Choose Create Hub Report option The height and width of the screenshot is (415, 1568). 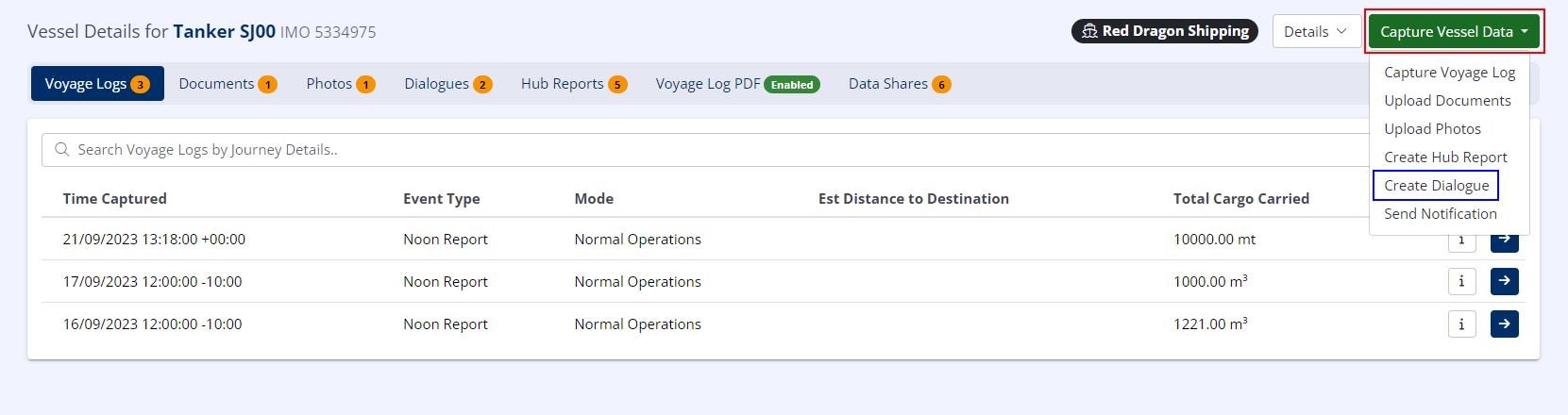1445,158
